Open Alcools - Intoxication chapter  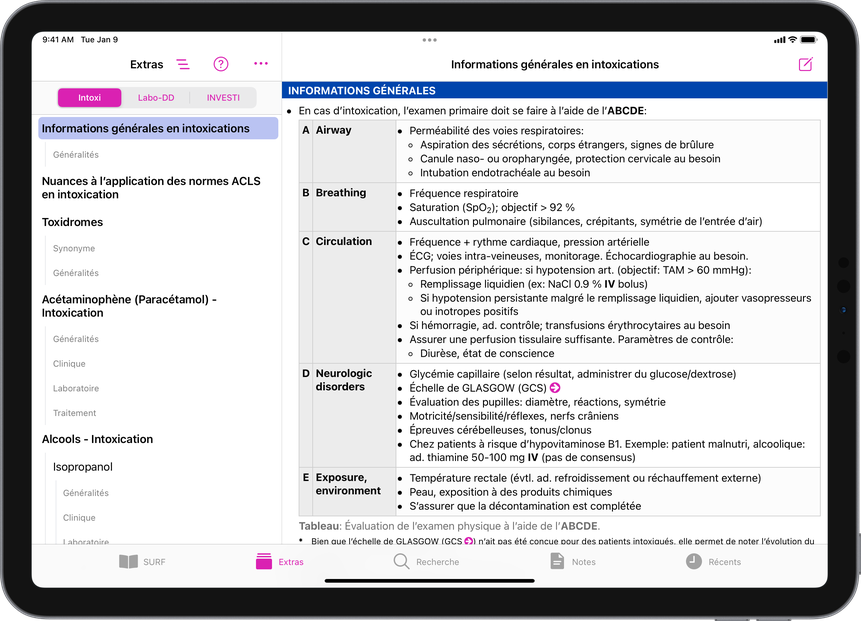pos(97,439)
